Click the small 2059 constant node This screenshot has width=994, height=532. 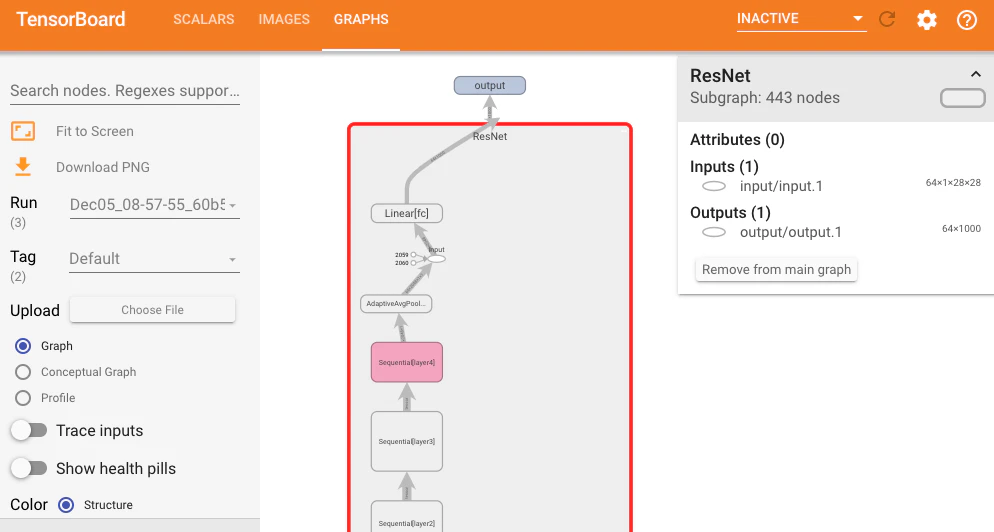point(413,255)
